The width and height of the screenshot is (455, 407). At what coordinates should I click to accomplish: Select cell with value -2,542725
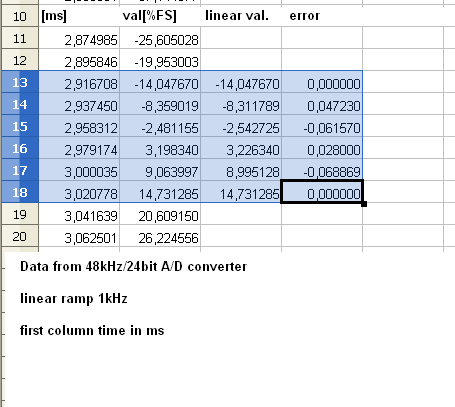241,126
